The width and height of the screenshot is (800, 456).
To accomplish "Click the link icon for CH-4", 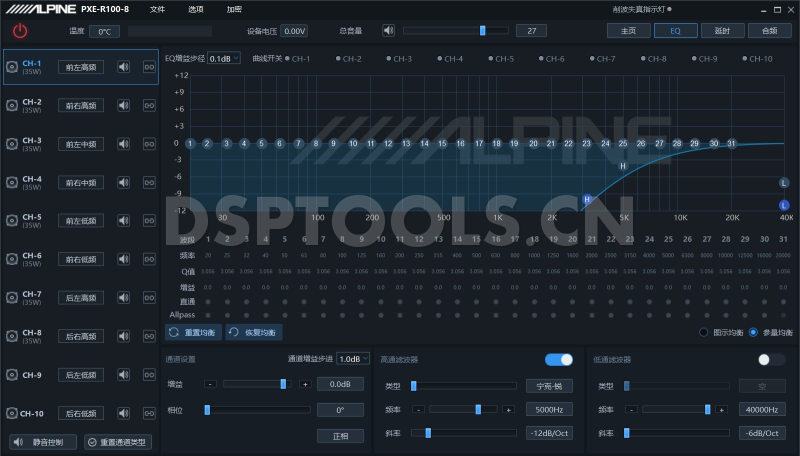I will [x=149, y=182].
